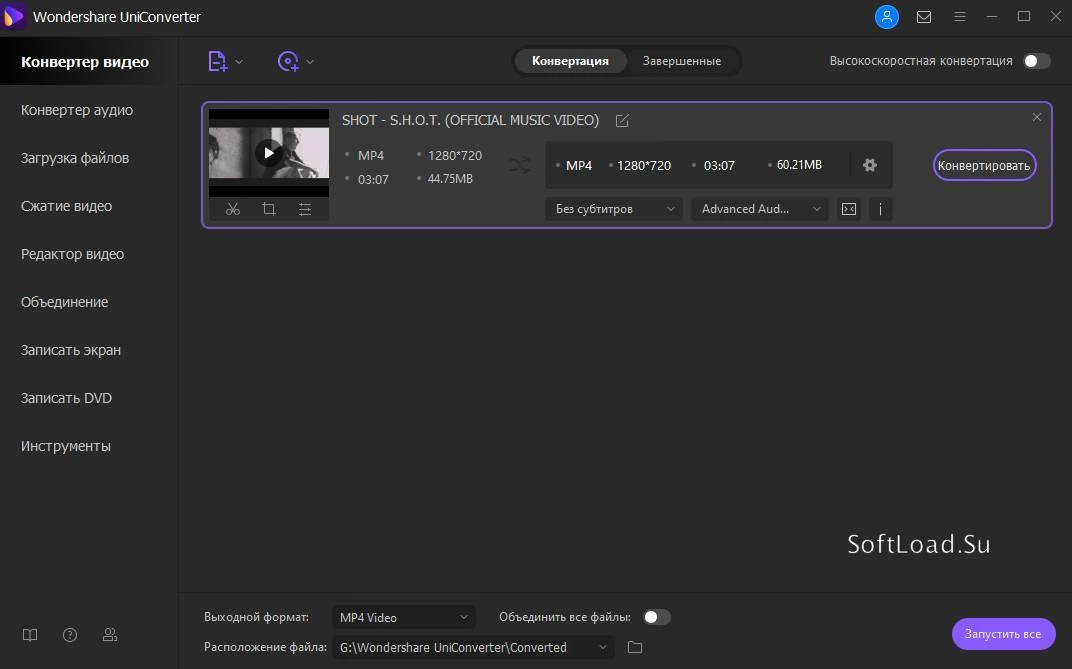The image size is (1072, 669).
Task: Open Инструменты section
Action: point(66,446)
